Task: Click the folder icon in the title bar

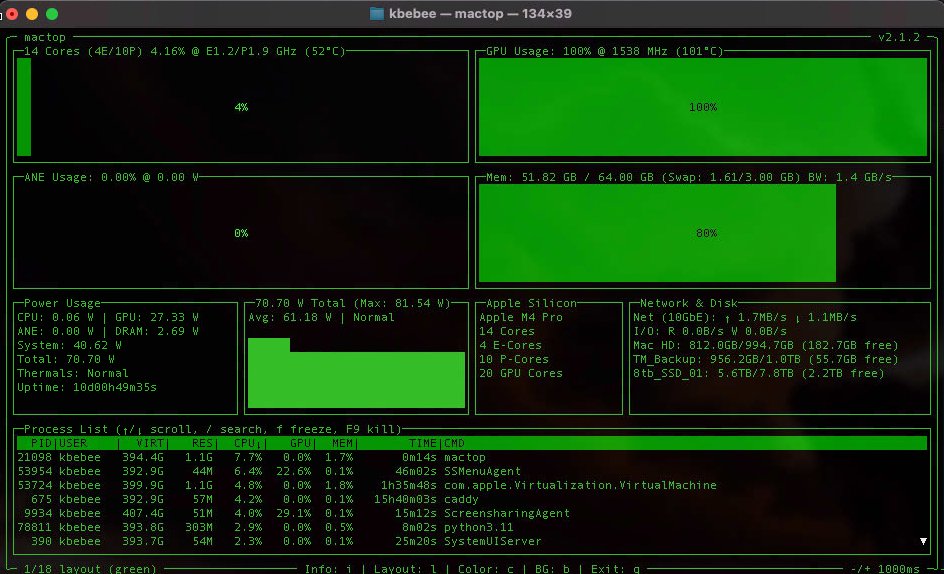Action: 377,14
